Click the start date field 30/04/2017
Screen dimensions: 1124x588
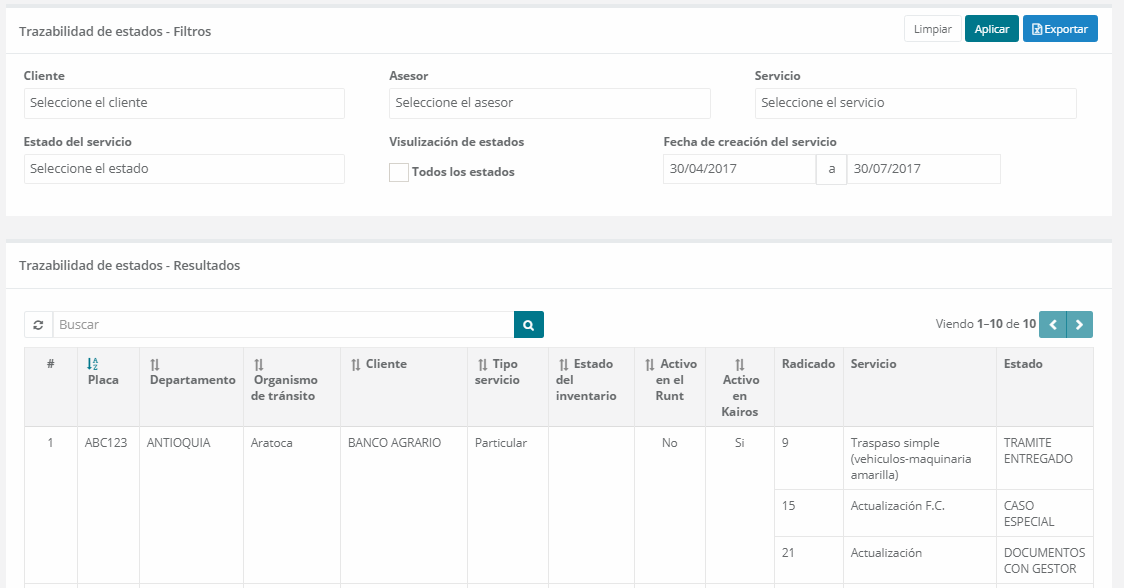point(739,169)
